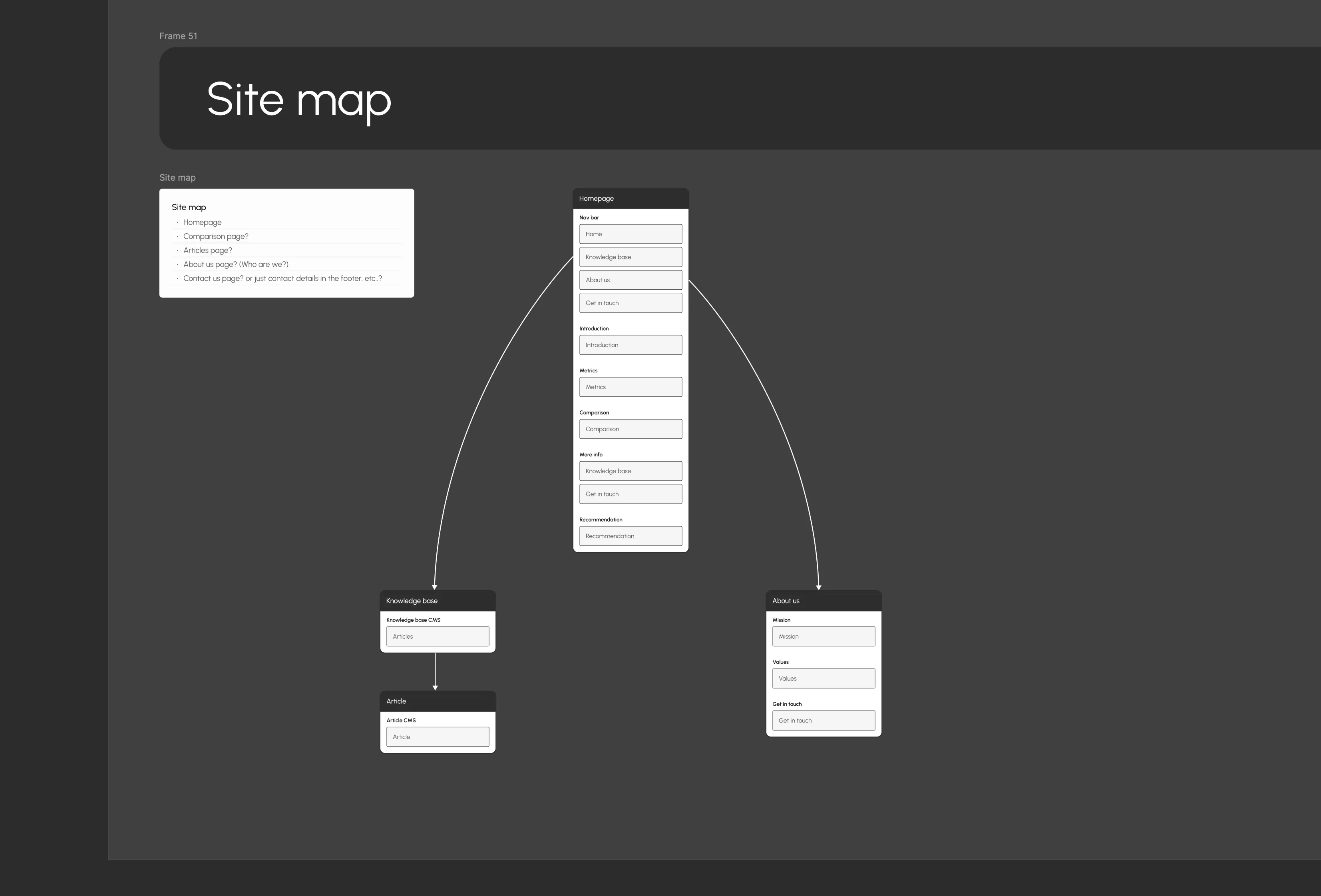
Task: Click the Article CMS label
Action: coord(401,720)
